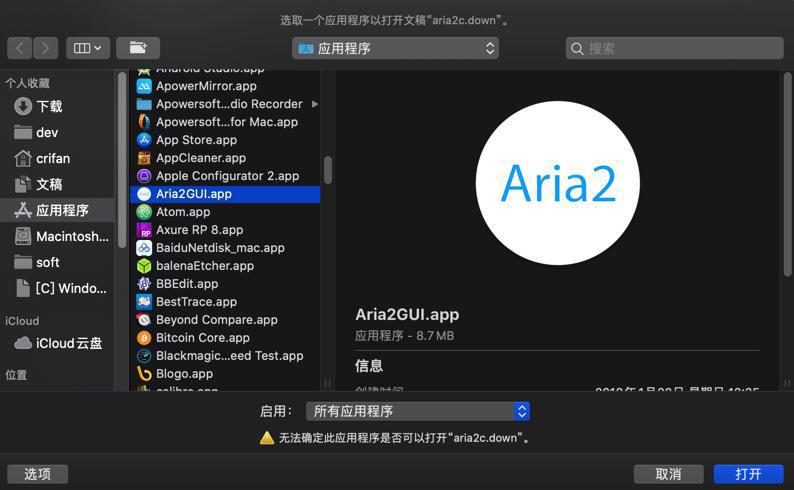Go forward with the right arrow button
The width and height of the screenshot is (794, 490).
coord(46,48)
